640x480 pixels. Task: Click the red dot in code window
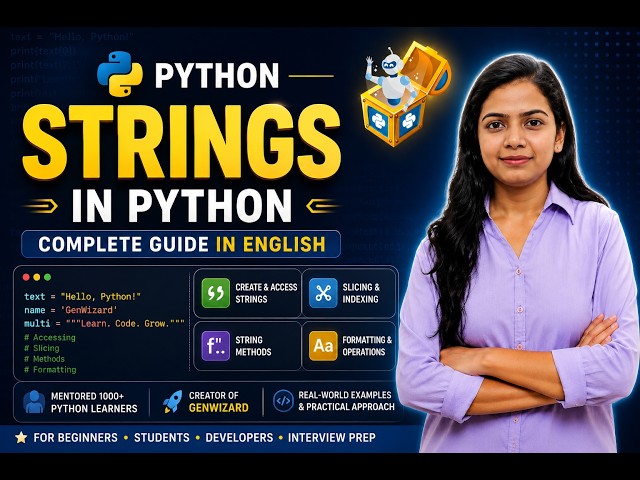pyautogui.click(x=26, y=277)
